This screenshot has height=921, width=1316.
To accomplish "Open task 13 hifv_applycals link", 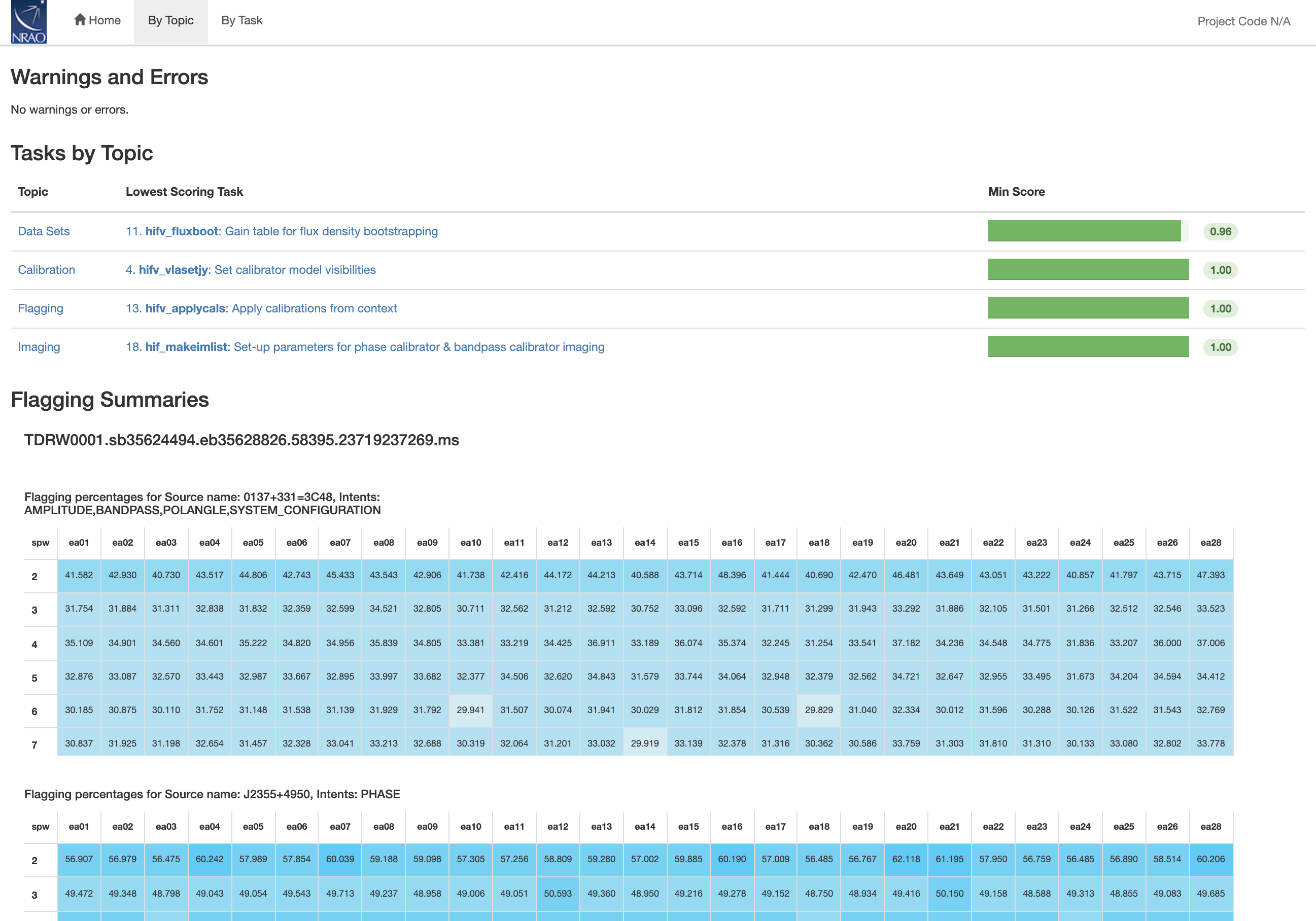I will point(261,308).
